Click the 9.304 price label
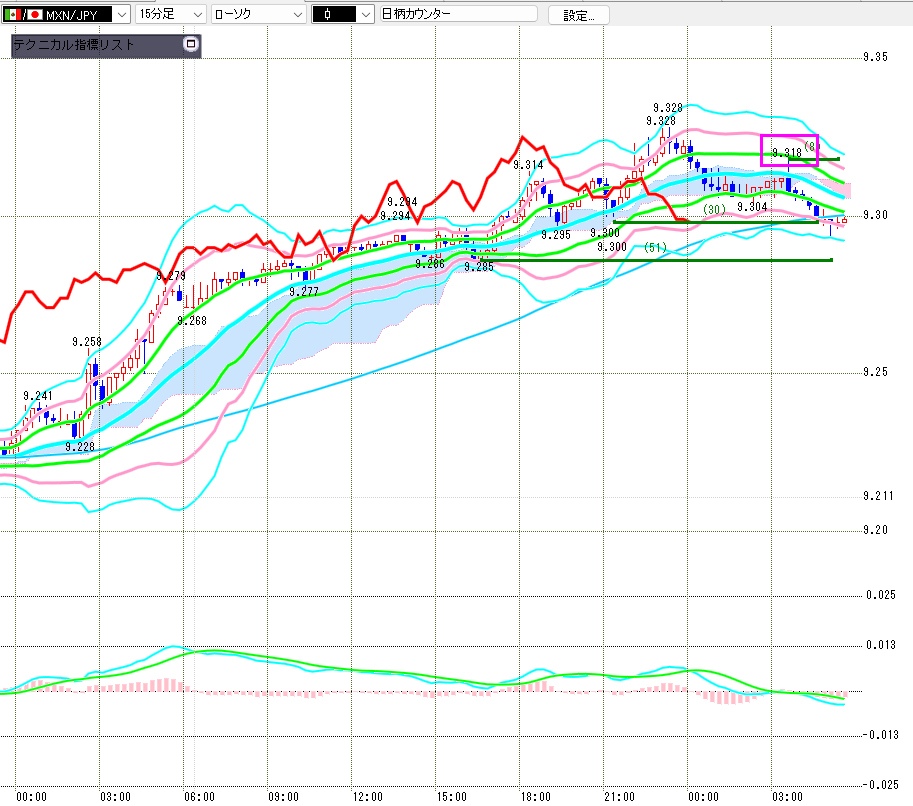 click(x=752, y=207)
